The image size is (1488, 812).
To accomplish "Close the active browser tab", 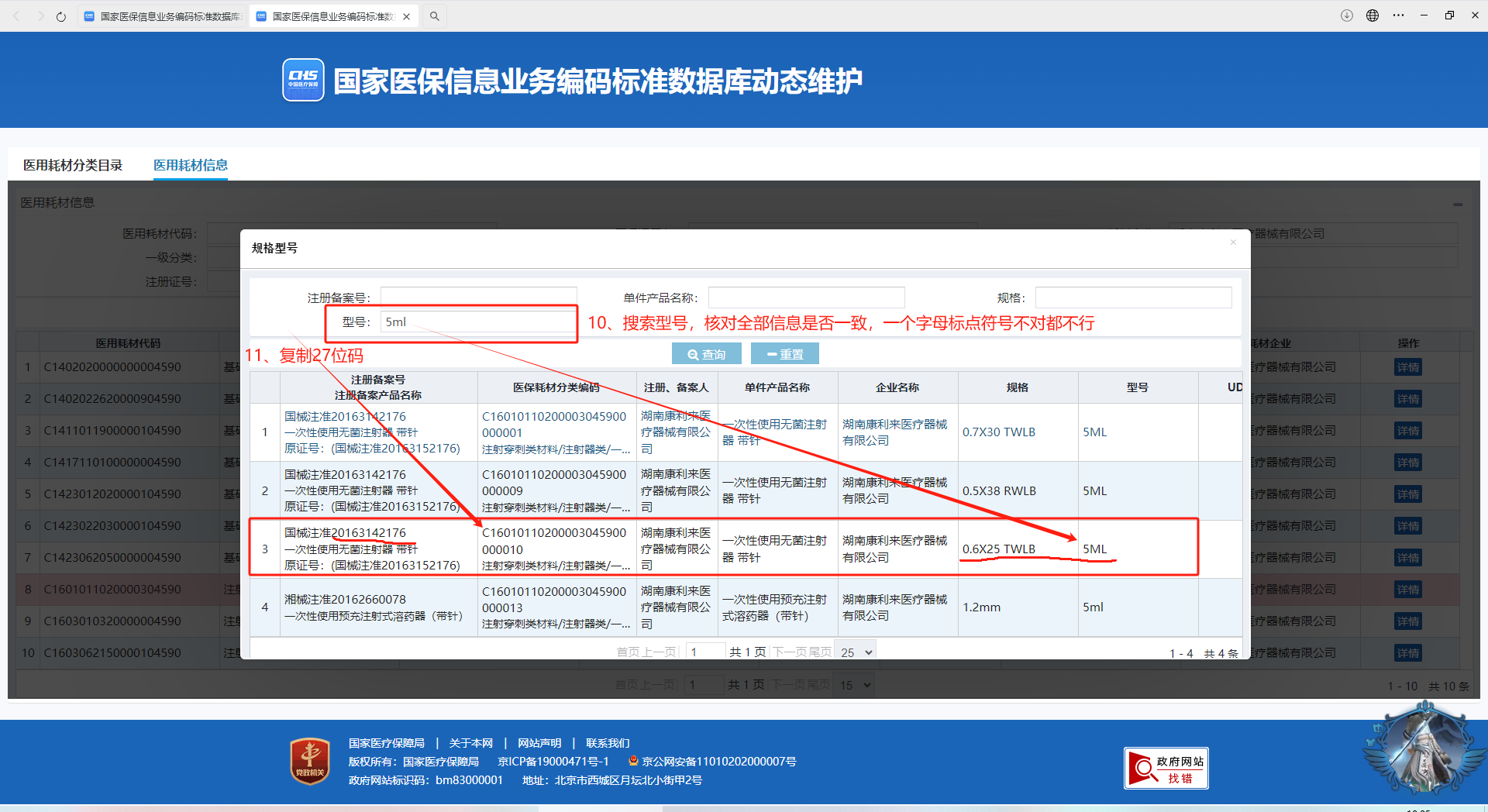I will [406, 16].
